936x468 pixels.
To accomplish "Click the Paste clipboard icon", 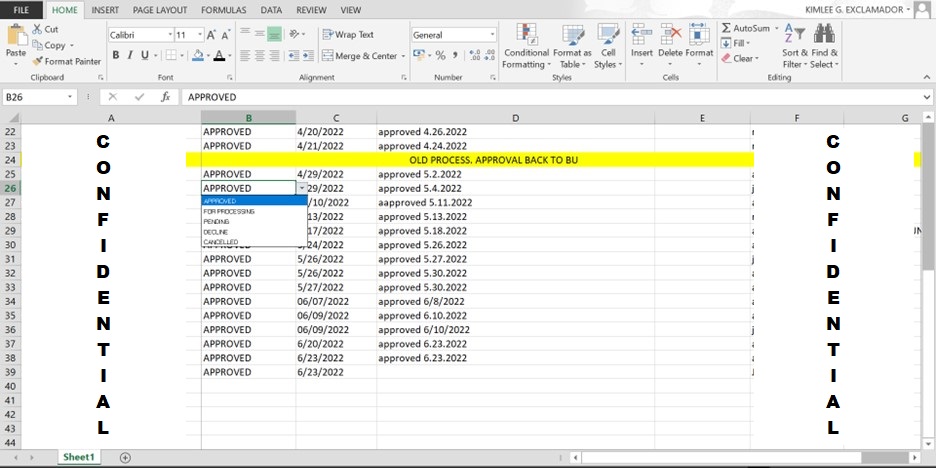I will pyautogui.click(x=16, y=36).
